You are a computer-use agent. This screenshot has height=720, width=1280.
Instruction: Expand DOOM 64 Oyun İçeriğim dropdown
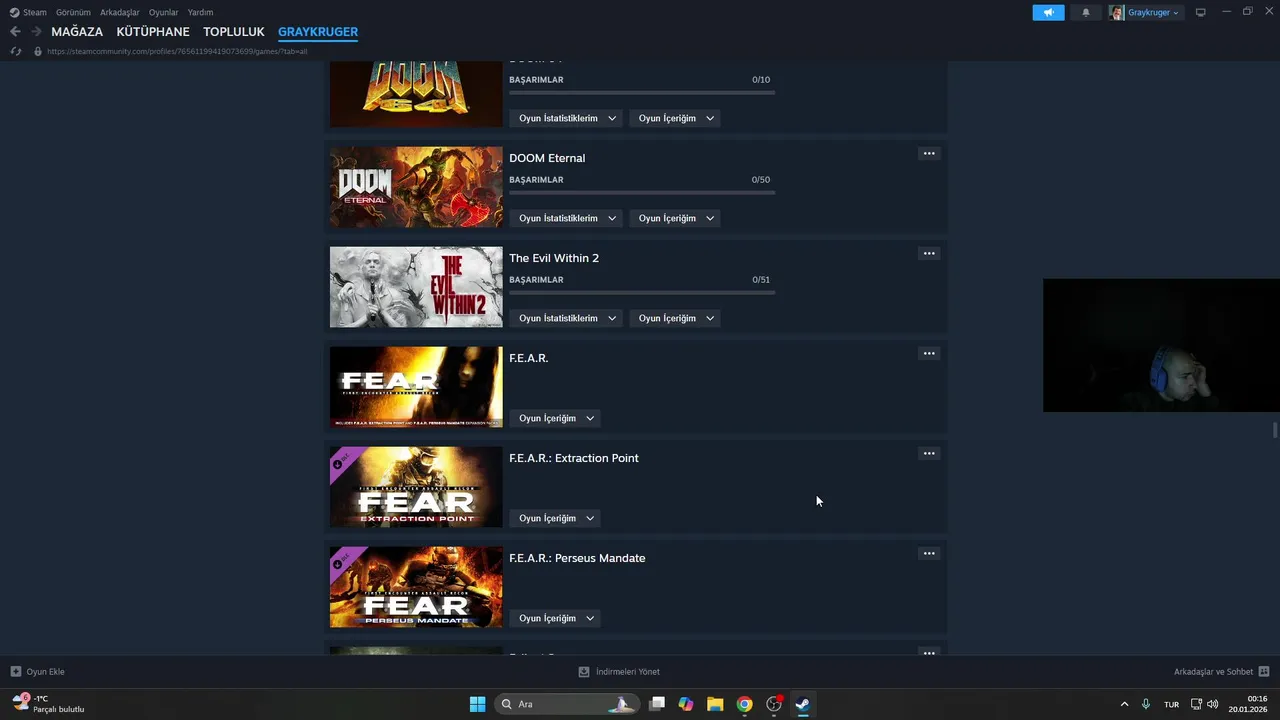coord(675,118)
